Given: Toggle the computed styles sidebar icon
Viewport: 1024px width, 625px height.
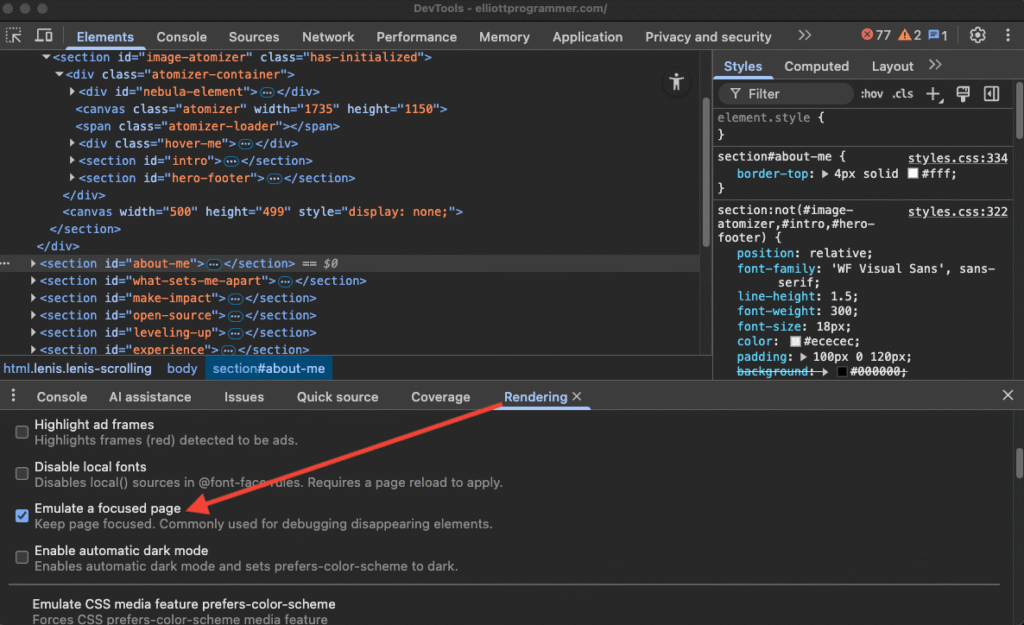Looking at the screenshot, I should [991, 94].
